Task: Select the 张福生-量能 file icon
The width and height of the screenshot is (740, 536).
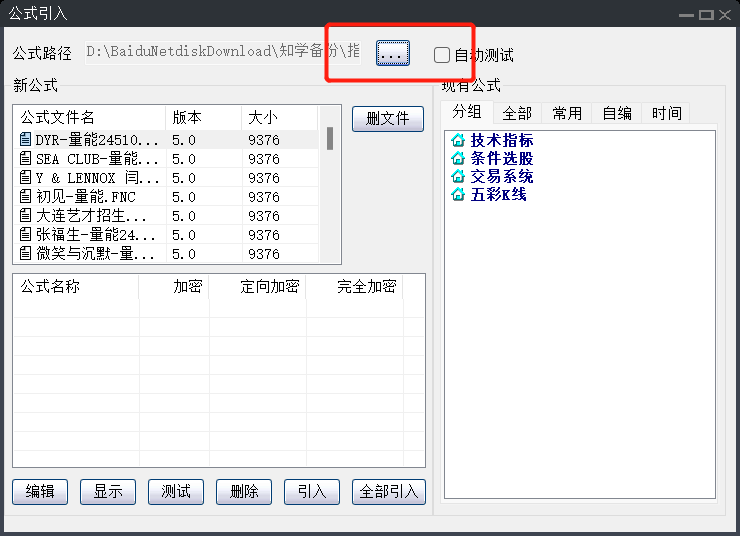Action: tap(26, 235)
